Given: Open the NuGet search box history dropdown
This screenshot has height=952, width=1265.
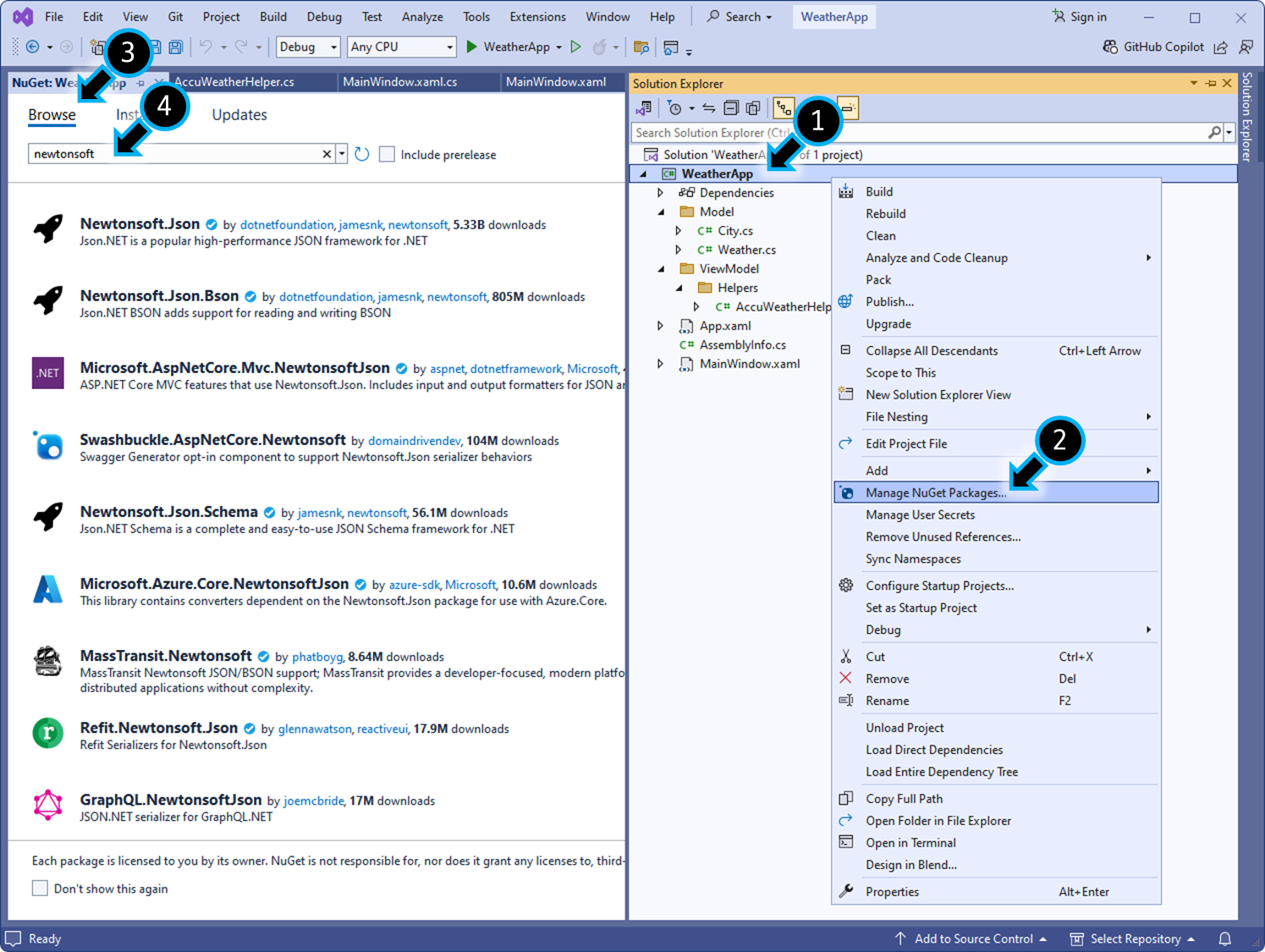Looking at the screenshot, I should pos(342,154).
